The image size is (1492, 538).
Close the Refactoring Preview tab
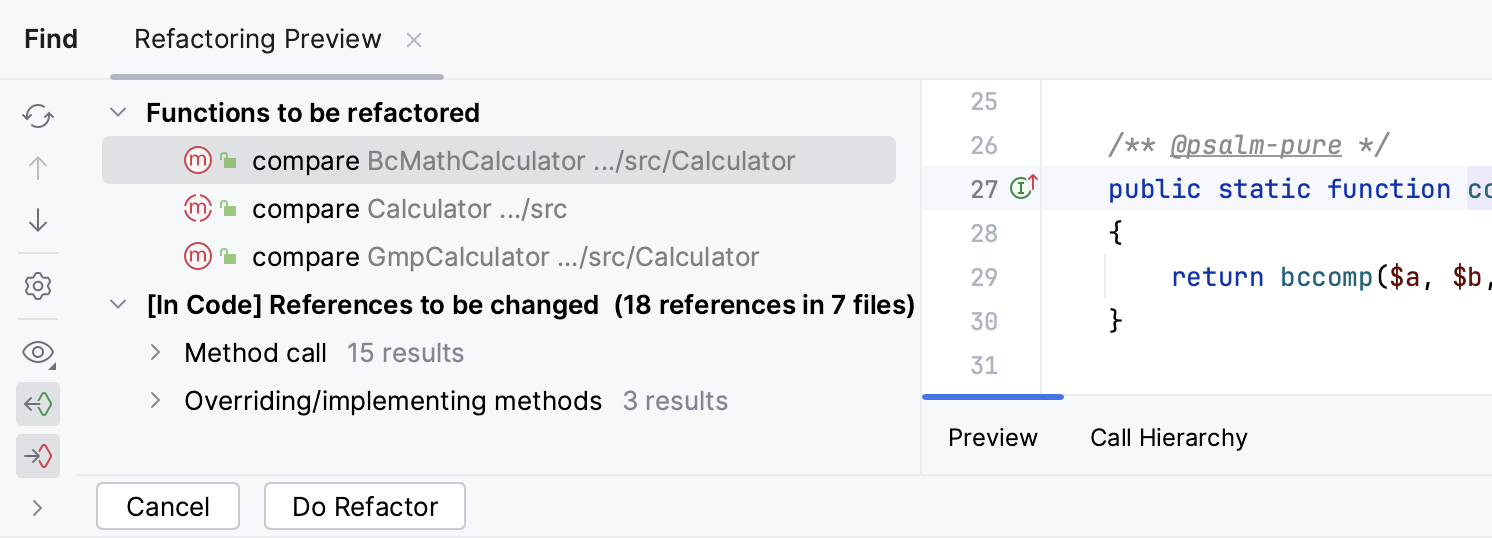click(414, 40)
